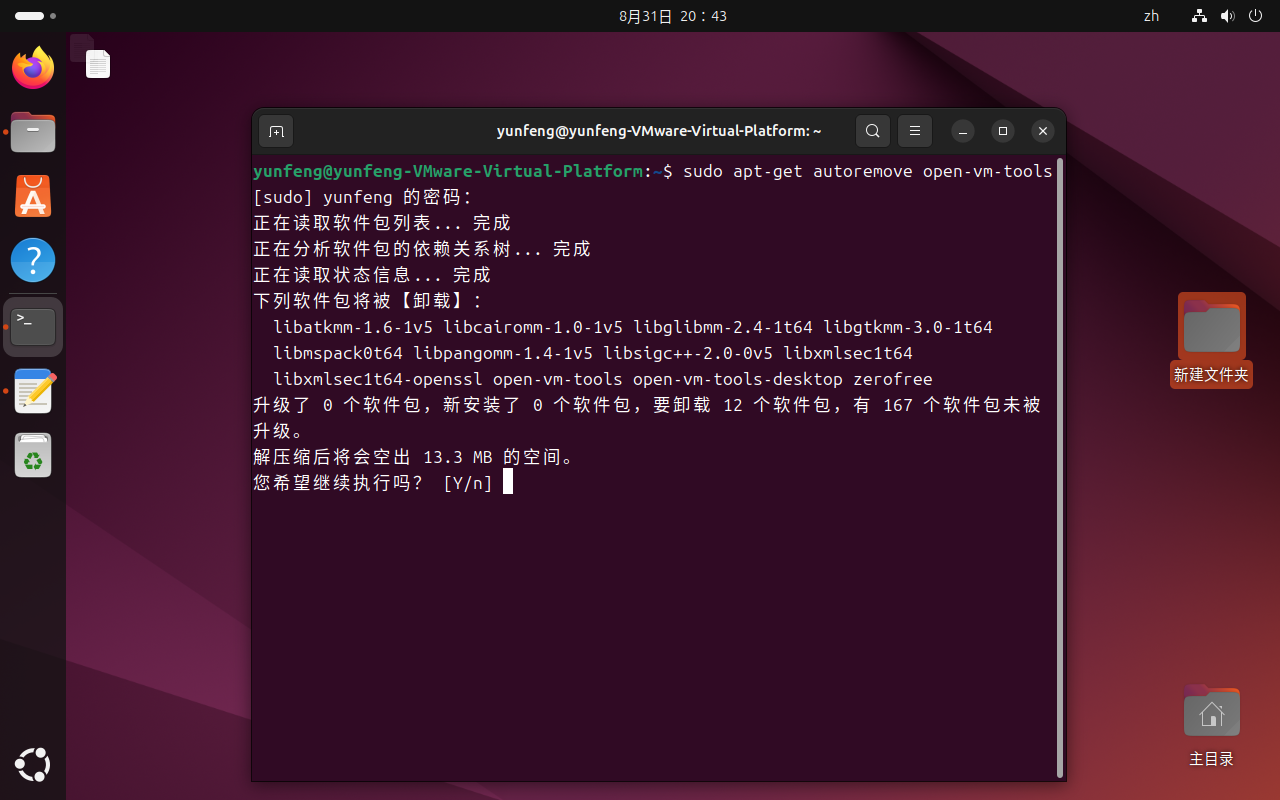Click the 'zerofree' package name
This screenshot has width=1280, height=800.
893,380
